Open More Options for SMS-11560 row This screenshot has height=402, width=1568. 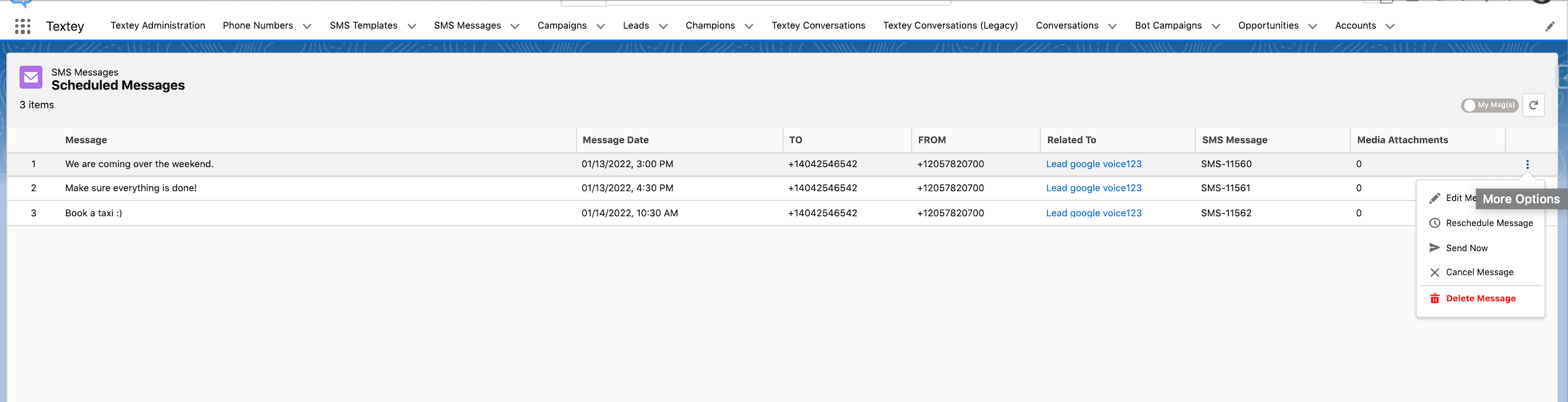point(1527,164)
